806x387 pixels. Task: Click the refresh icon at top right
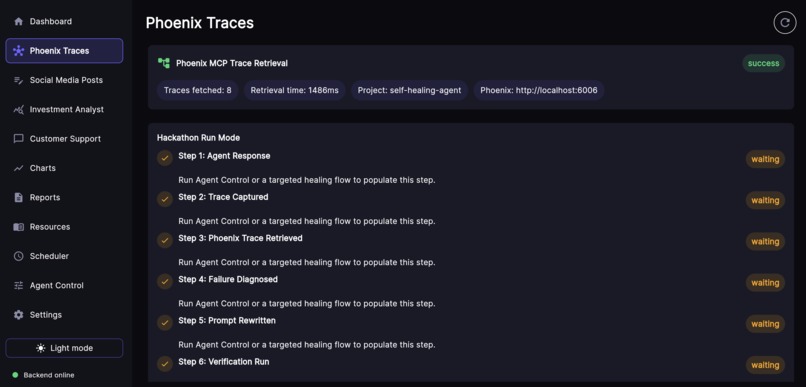(784, 23)
